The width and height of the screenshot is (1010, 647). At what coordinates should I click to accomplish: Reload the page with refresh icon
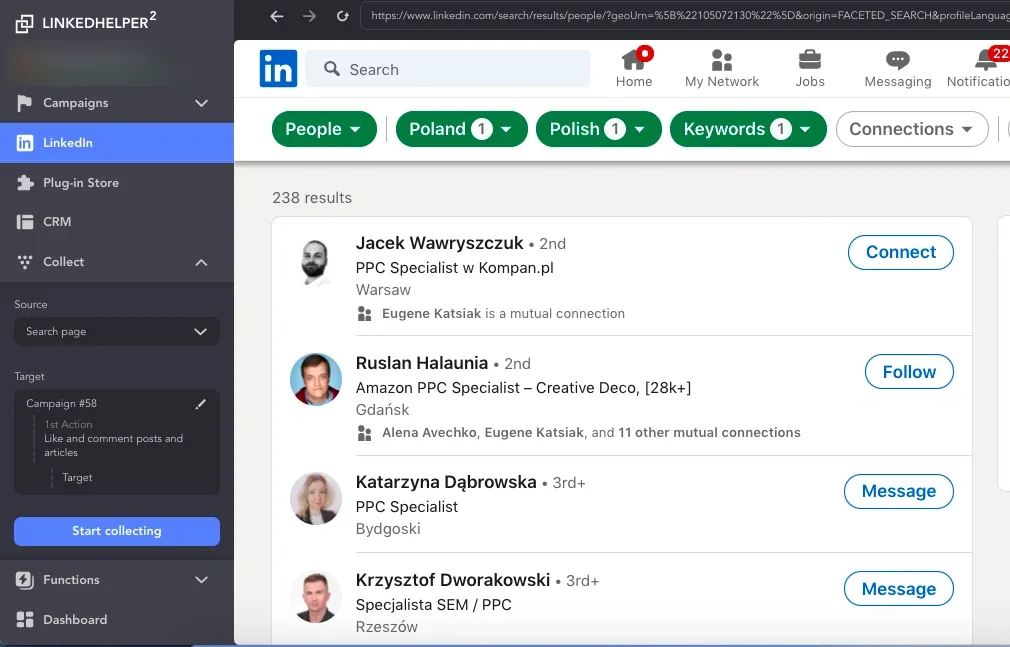(343, 16)
